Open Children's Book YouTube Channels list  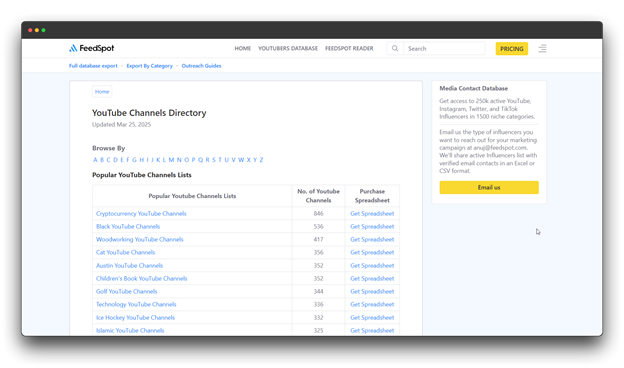[x=141, y=278]
